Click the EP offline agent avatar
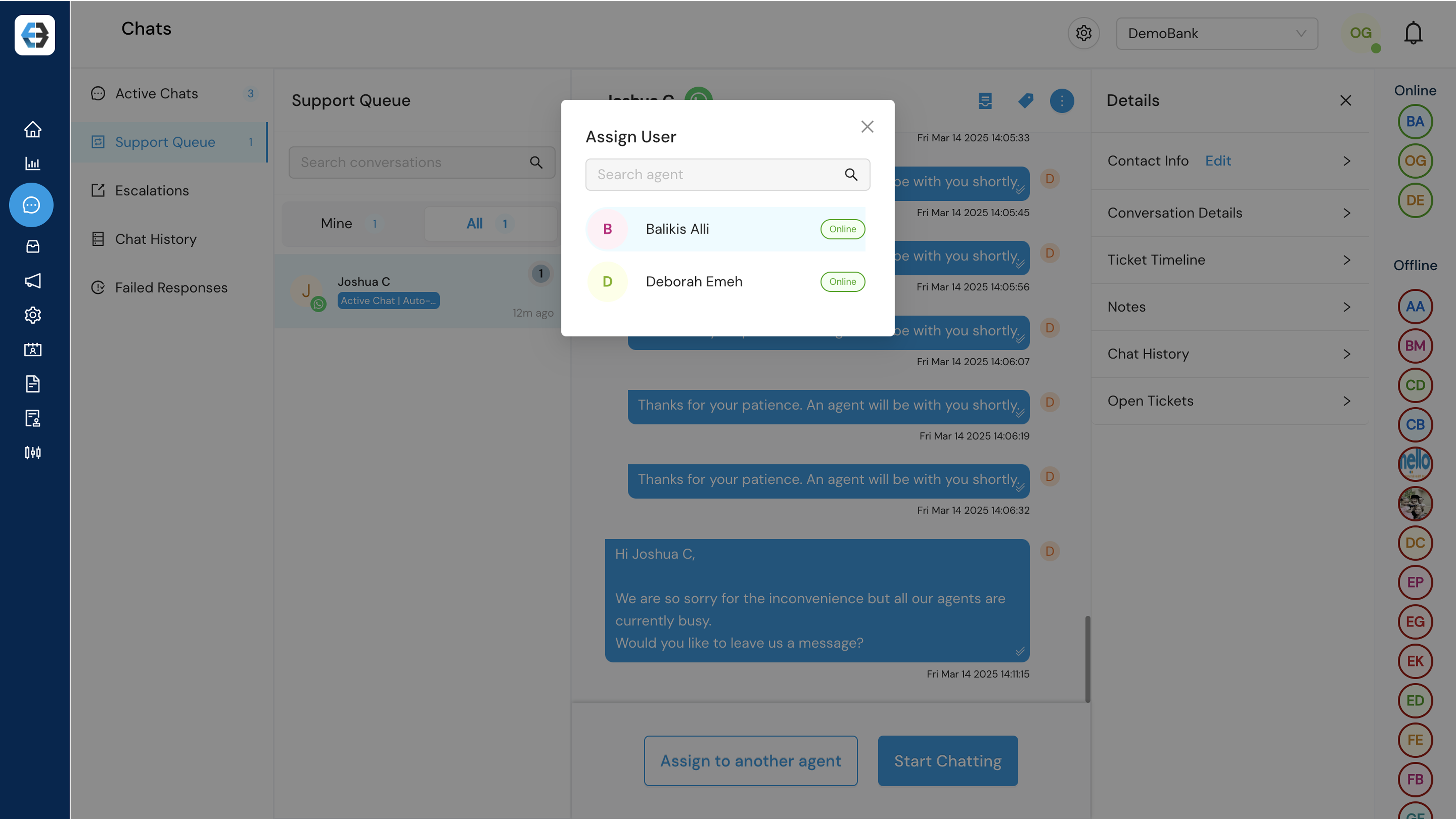This screenshot has width=1456, height=819. [1415, 582]
